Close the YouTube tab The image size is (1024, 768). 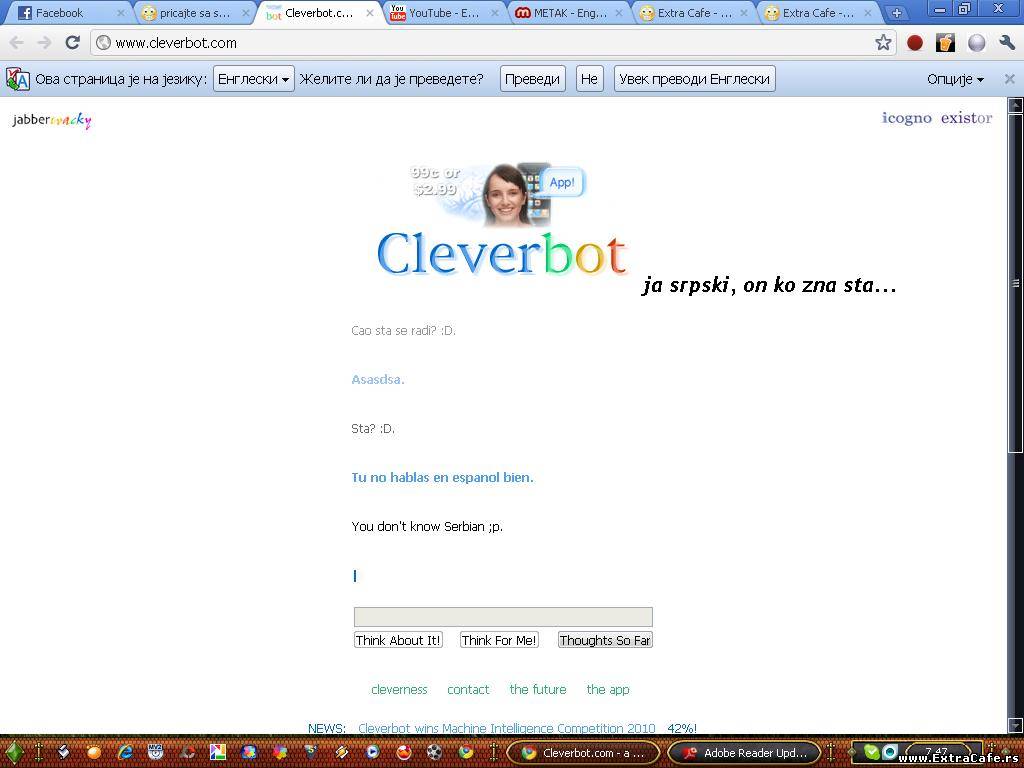pyautogui.click(x=494, y=13)
